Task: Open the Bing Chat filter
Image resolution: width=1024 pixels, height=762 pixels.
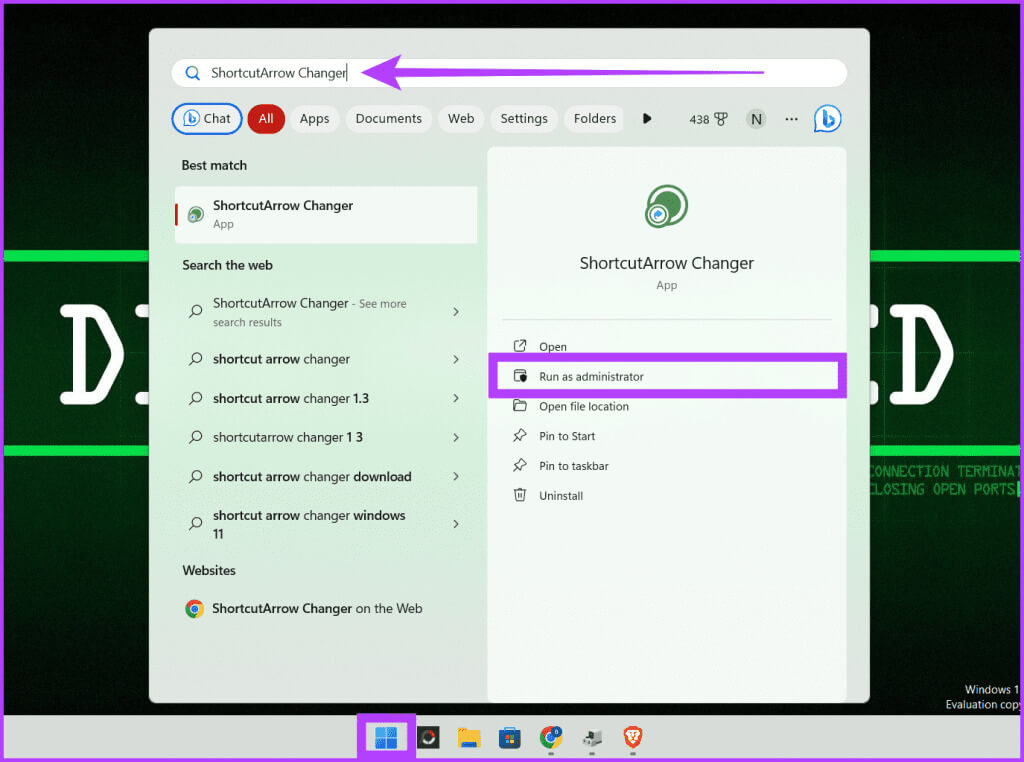Action: (207, 119)
